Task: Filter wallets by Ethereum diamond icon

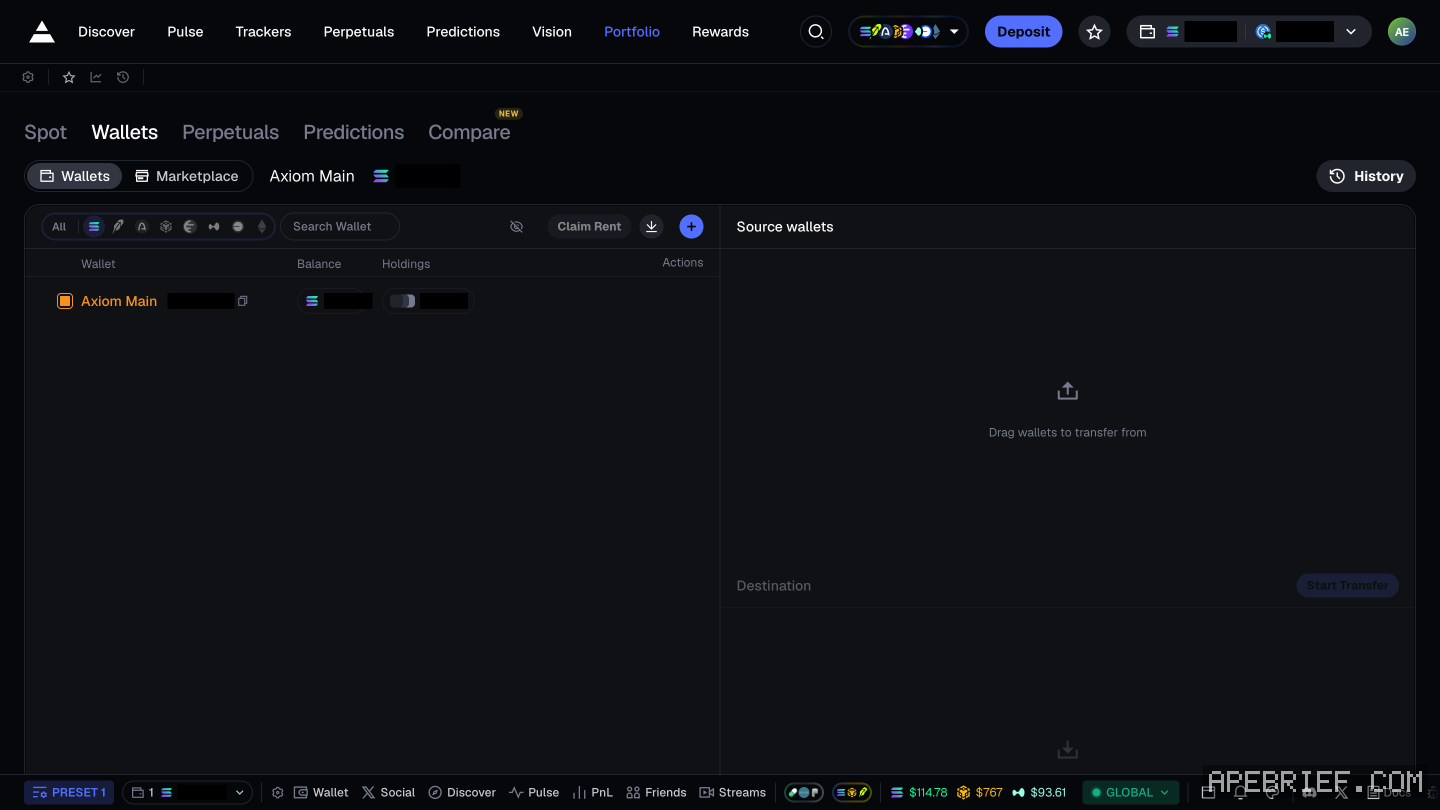Action: [x=262, y=227]
